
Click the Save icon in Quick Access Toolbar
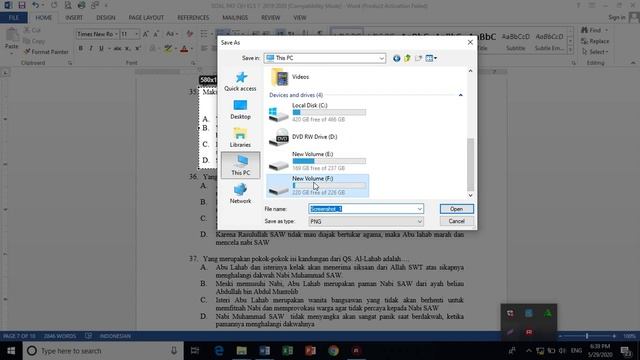(x=22, y=5)
